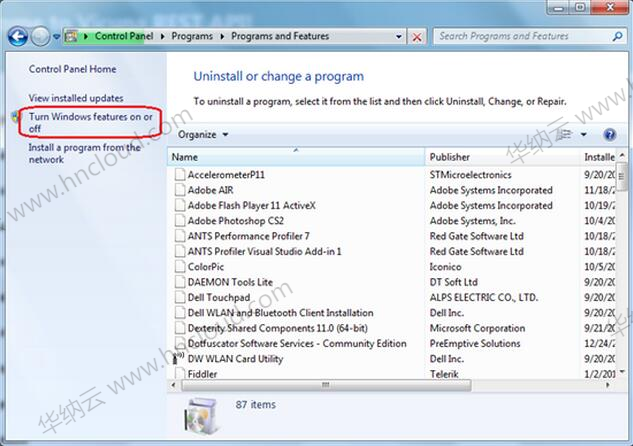Select Adobe AIR program icon

[x=180, y=190]
